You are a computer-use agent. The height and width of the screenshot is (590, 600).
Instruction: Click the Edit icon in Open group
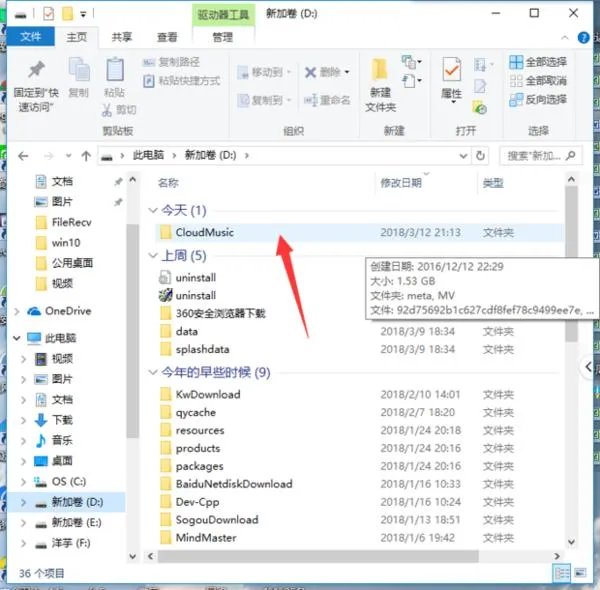pyautogui.click(x=480, y=86)
